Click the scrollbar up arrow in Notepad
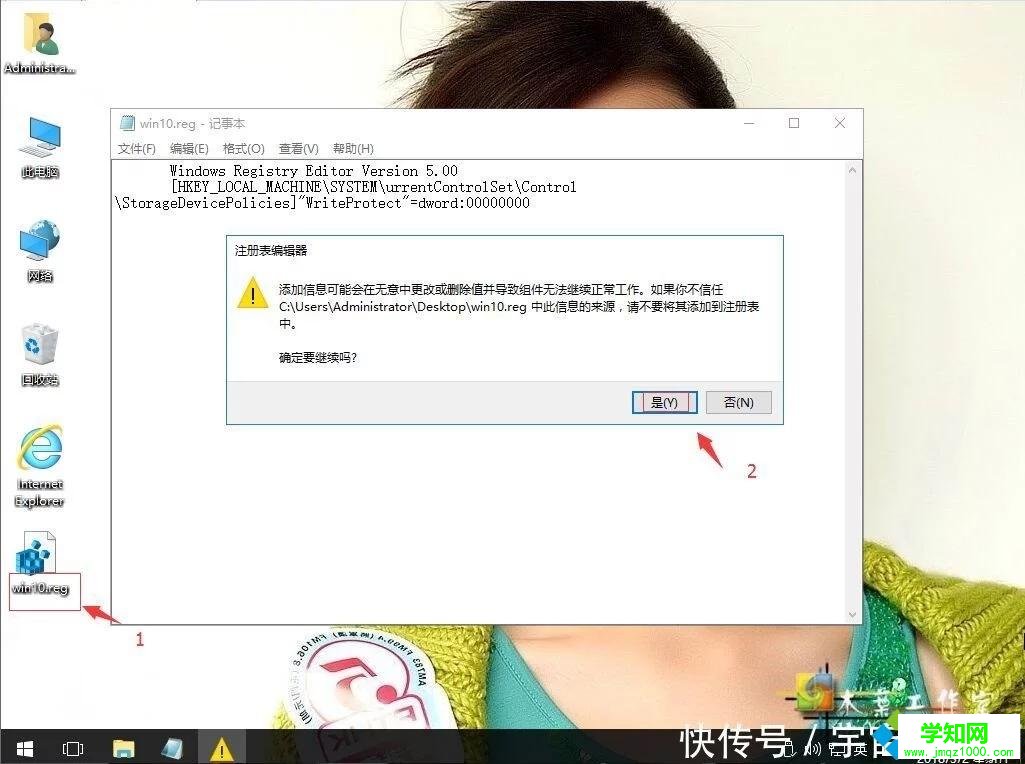1025x764 pixels. click(x=853, y=169)
